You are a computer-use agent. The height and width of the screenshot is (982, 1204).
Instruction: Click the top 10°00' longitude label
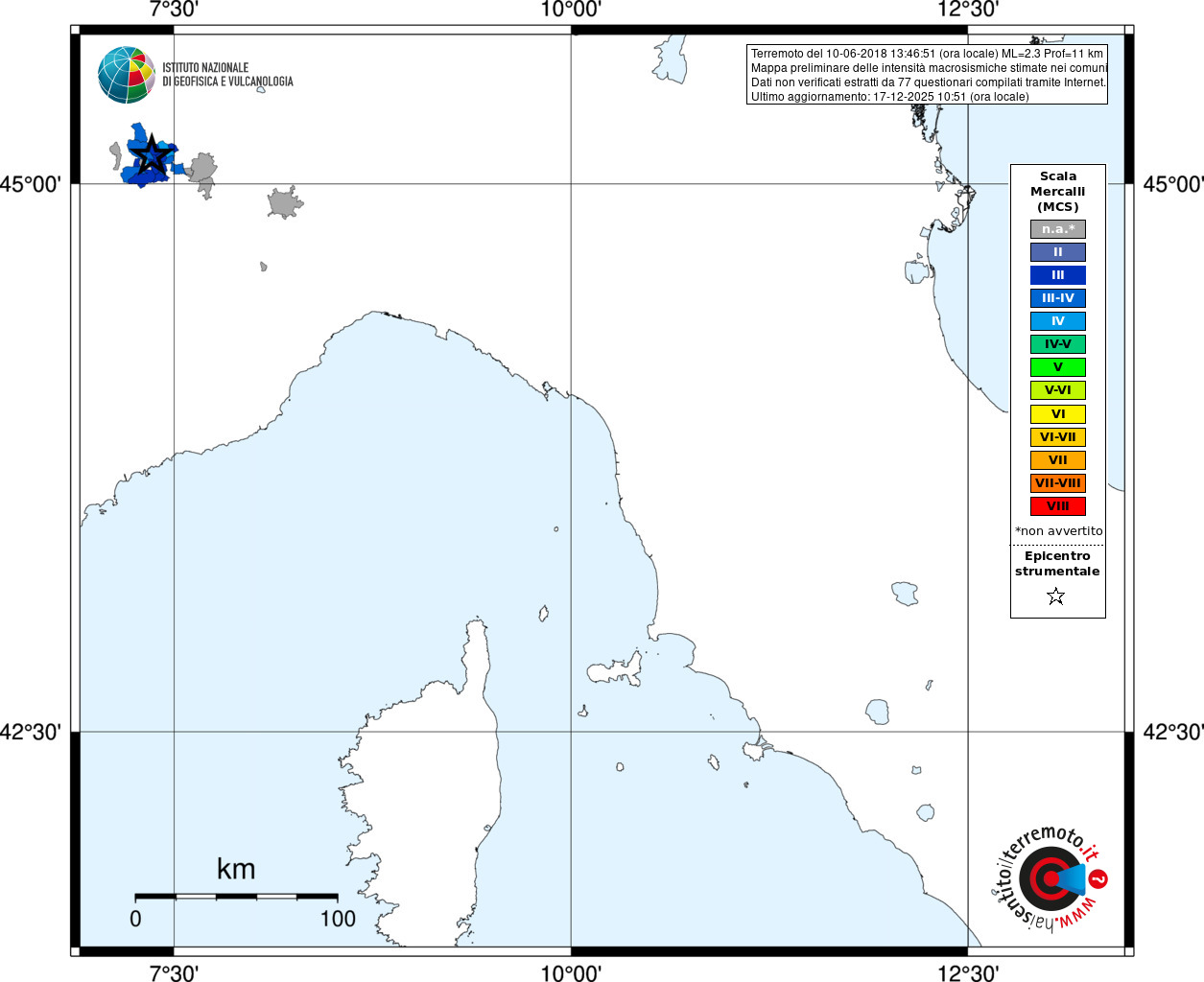tap(571, 10)
